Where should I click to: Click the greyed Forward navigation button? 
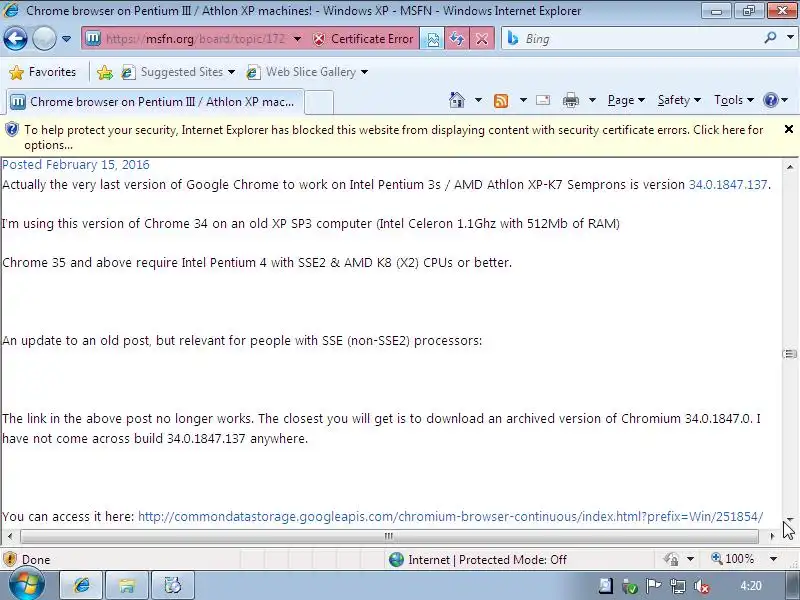(44, 39)
